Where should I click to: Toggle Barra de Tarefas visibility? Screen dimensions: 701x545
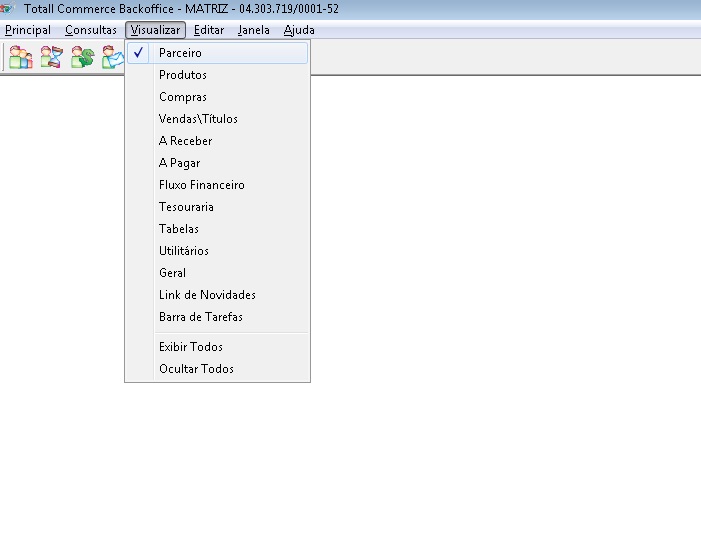217,317
